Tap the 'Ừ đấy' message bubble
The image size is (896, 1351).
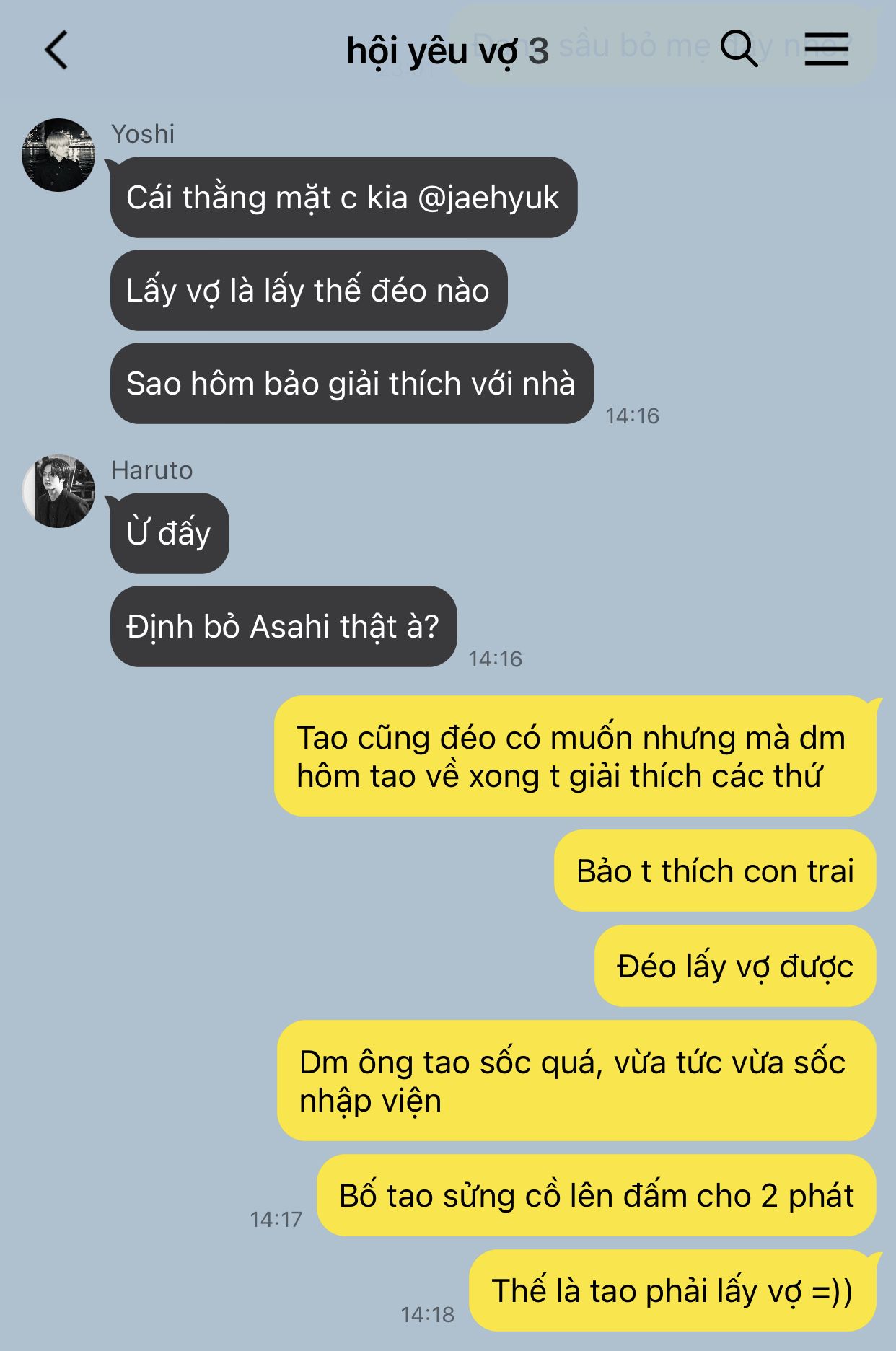(170, 534)
